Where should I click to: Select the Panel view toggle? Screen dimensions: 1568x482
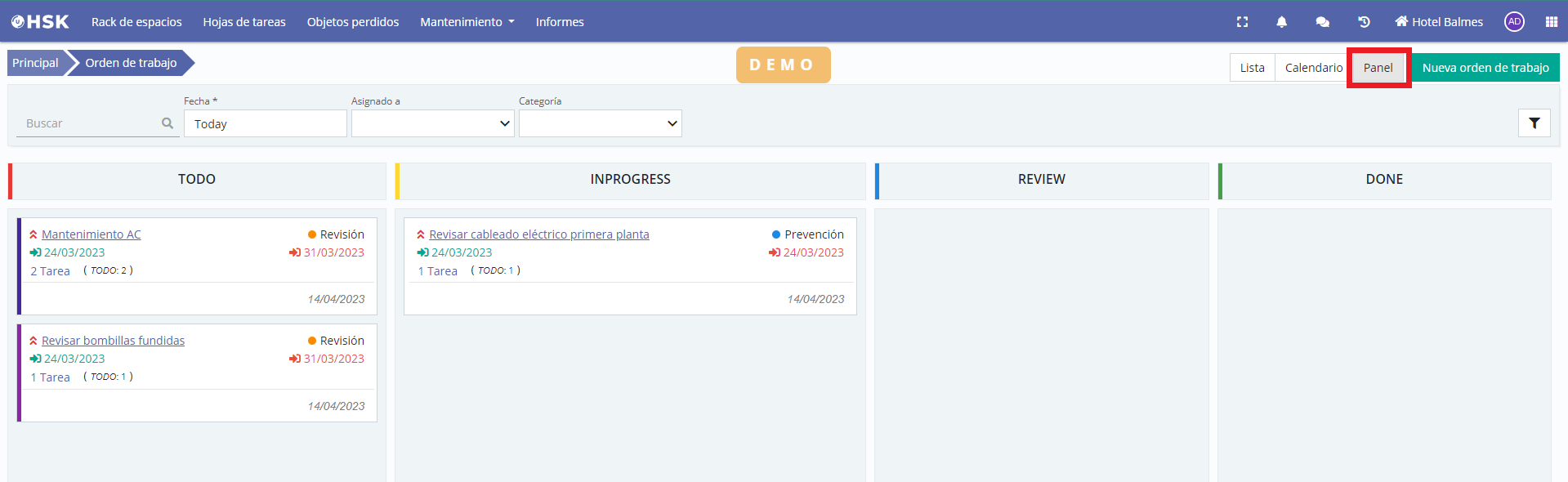tap(1378, 68)
